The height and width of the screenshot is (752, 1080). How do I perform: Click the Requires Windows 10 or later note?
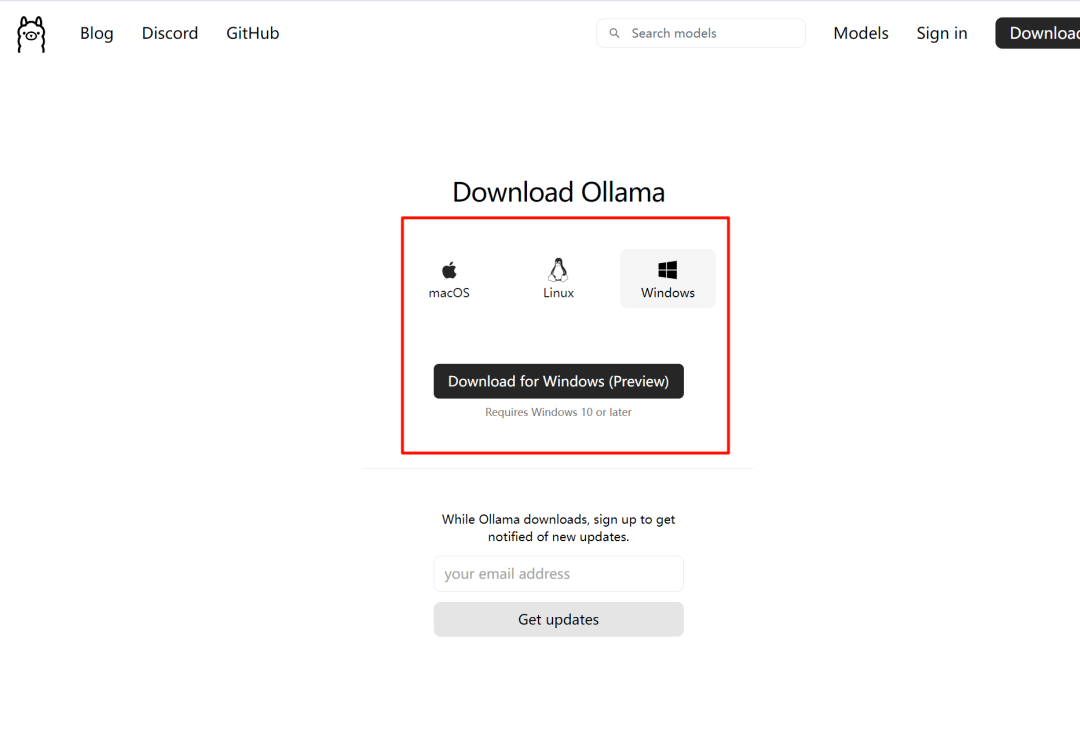pyautogui.click(x=558, y=412)
